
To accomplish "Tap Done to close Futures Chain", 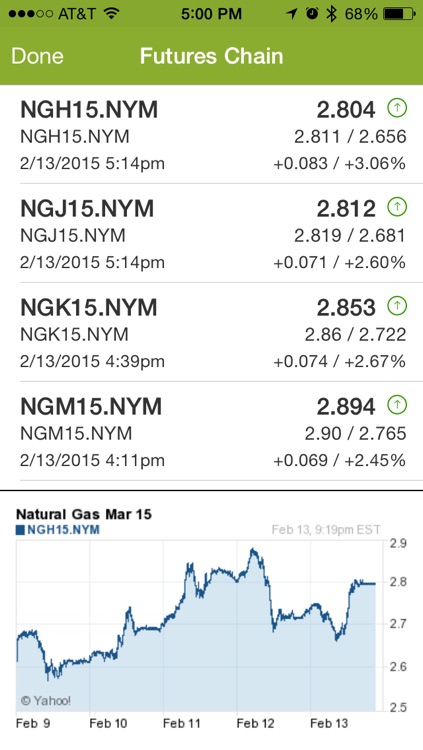I will coord(37,56).
